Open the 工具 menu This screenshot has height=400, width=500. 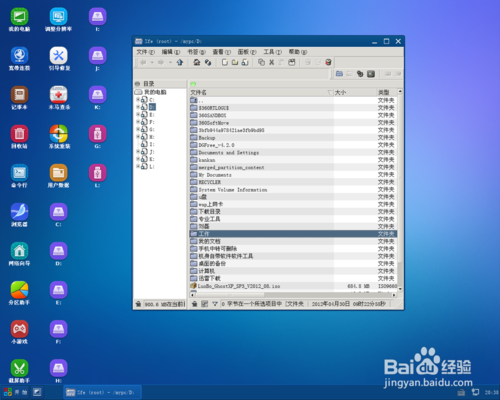(272, 52)
